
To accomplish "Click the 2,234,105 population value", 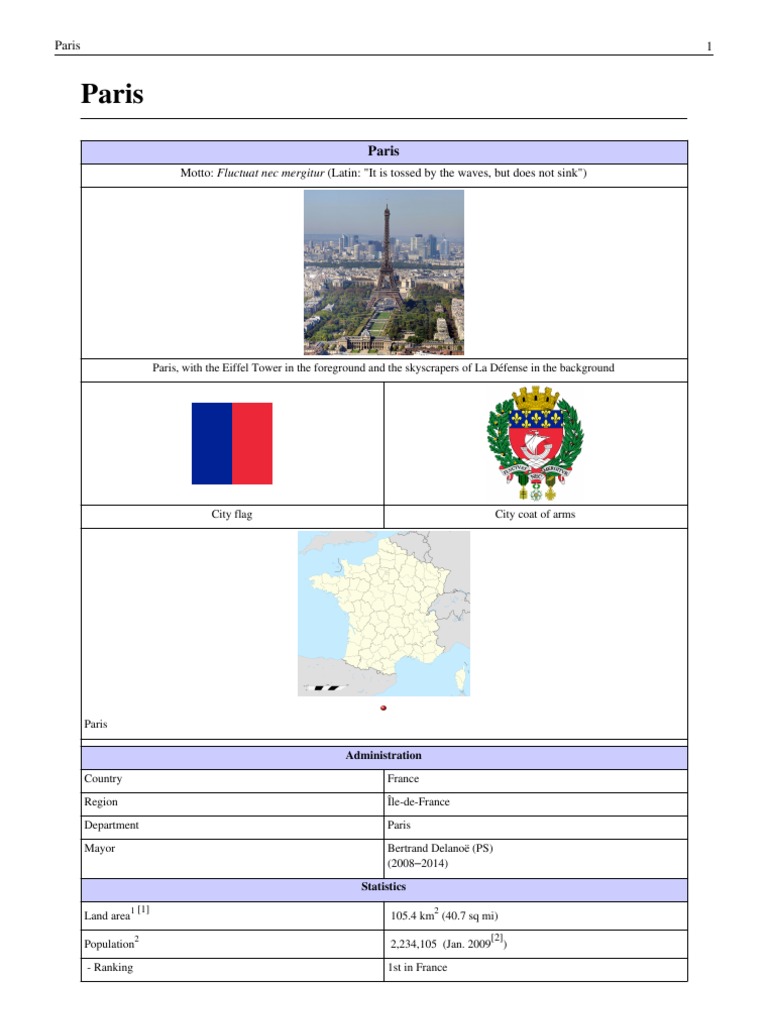I will [x=413, y=944].
